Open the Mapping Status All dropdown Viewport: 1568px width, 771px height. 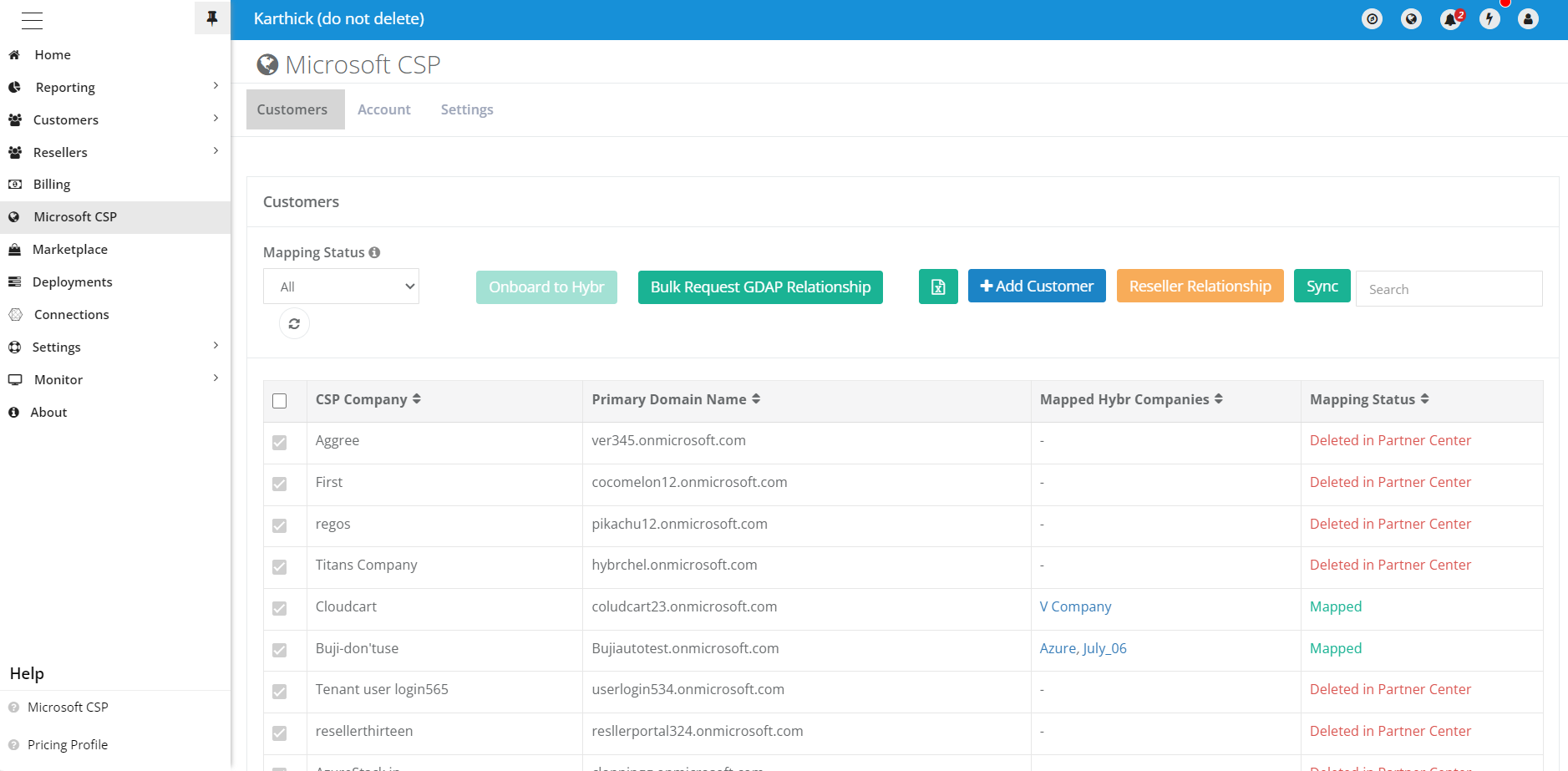coord(341,287)
